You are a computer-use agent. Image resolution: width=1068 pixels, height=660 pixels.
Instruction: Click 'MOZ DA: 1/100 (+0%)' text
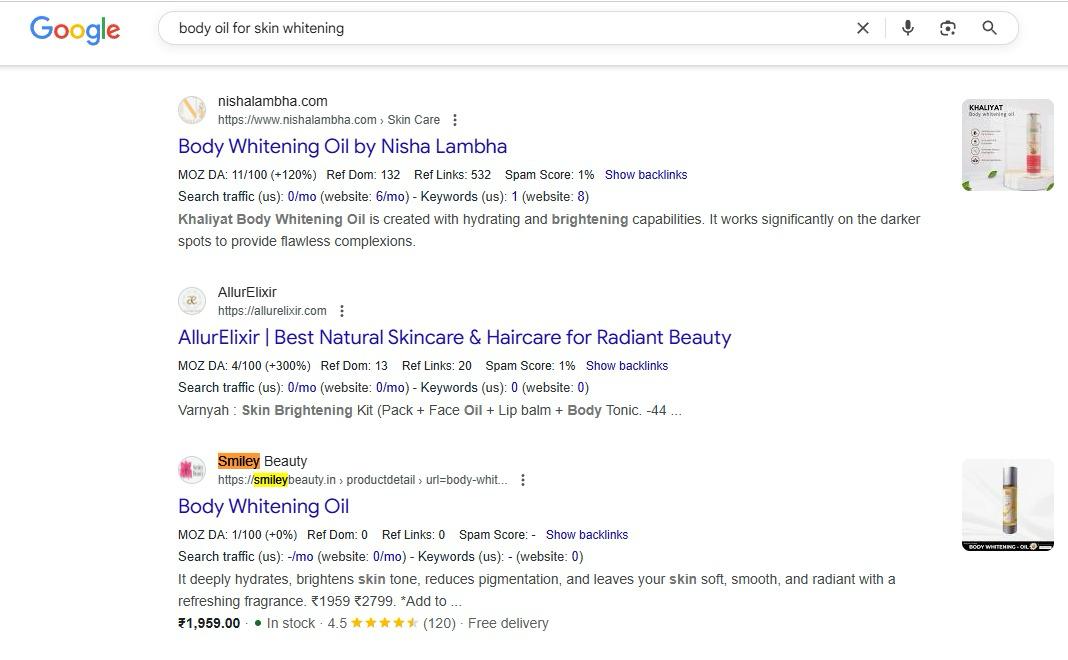[238, 534]
